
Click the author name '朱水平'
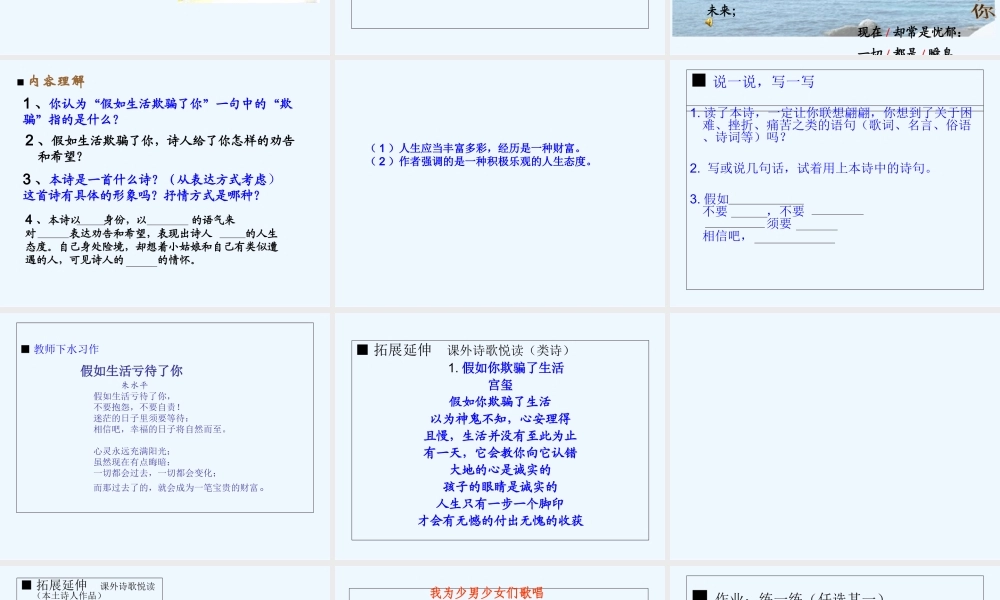tap(135, 385)
